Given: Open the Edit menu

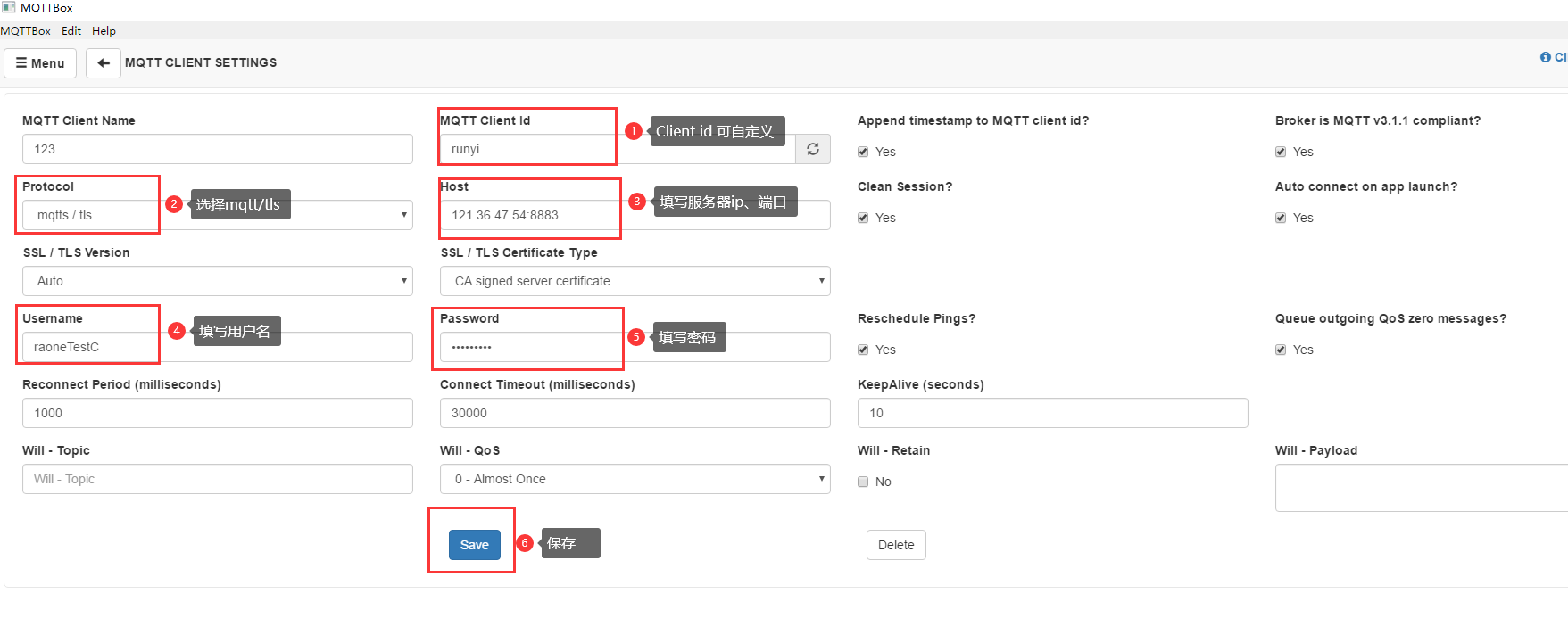Looking at the screenshot, I should tap(71, 30).
